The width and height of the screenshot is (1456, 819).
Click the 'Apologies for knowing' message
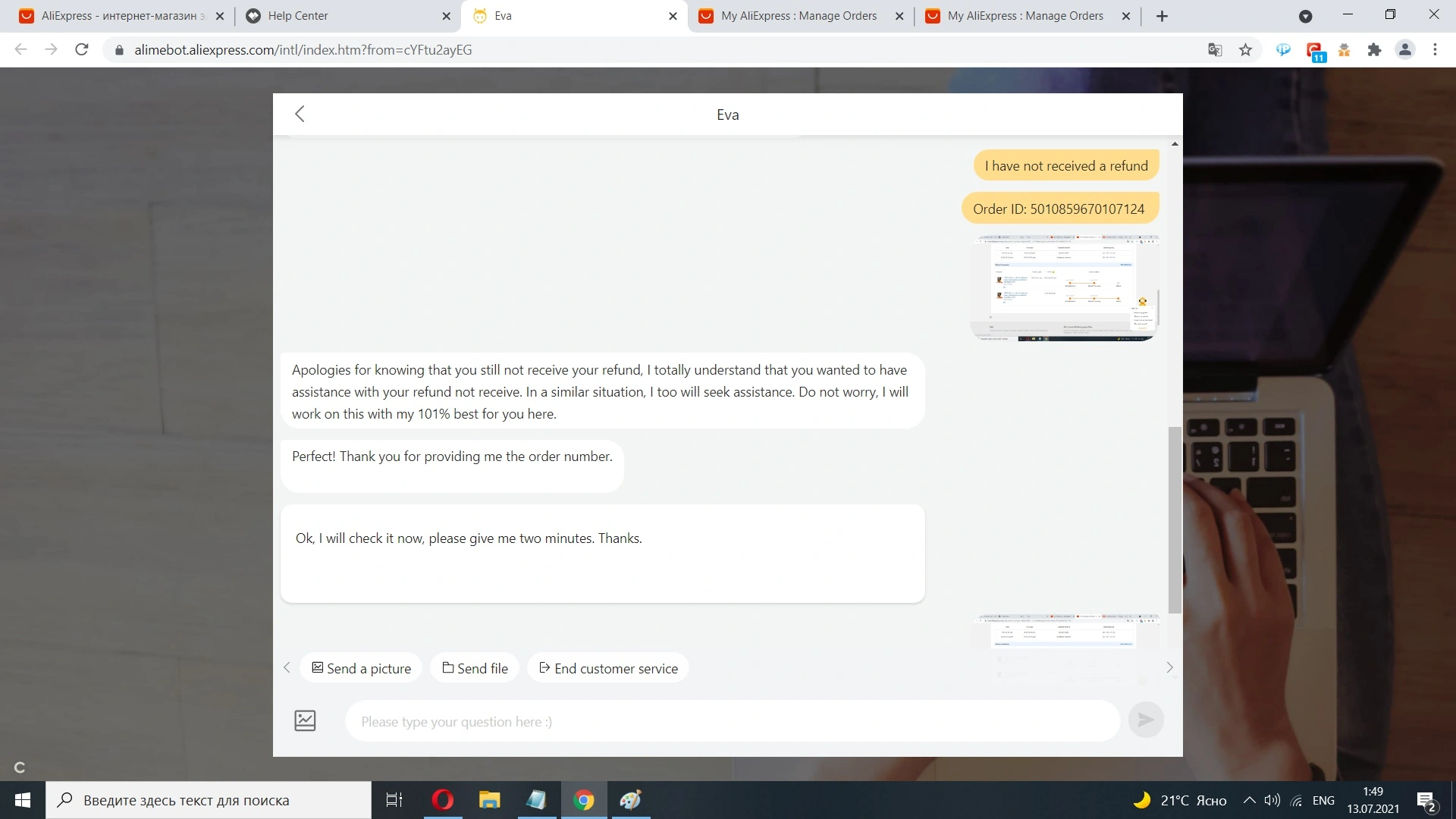coord(603,391)
